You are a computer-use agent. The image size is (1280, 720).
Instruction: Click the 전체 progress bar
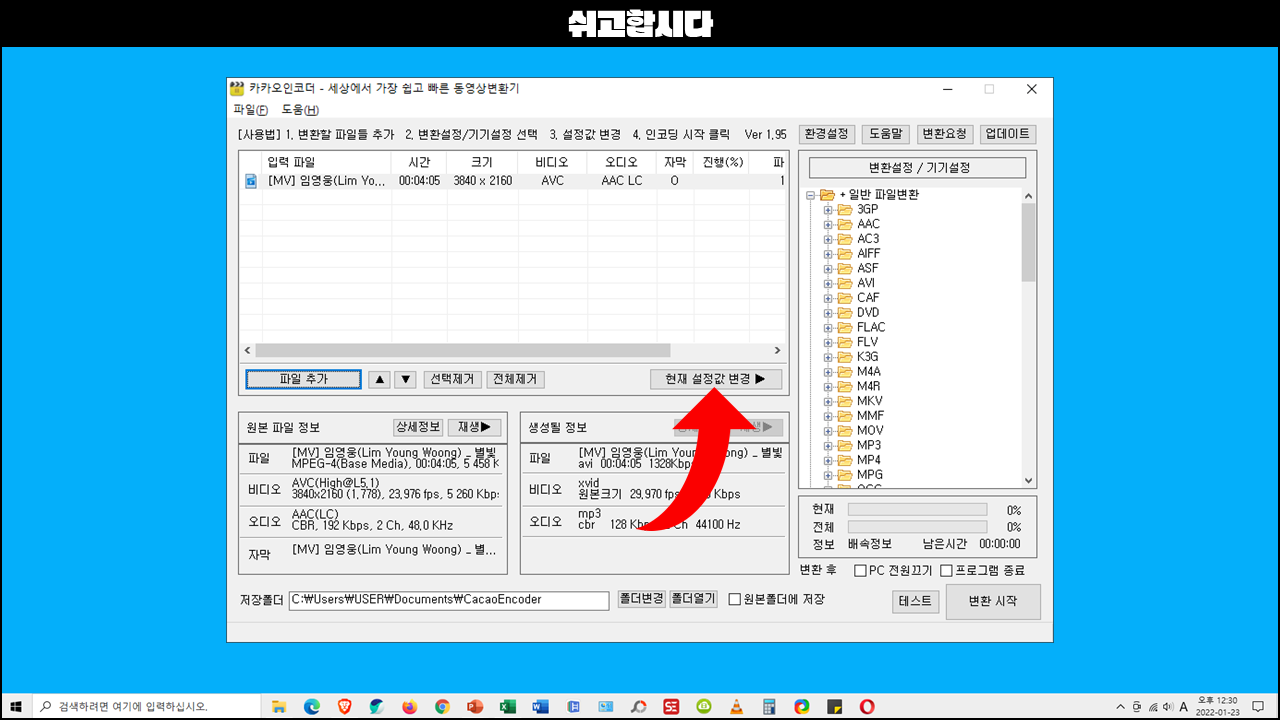pyautogui.click(x=917, y=527)
